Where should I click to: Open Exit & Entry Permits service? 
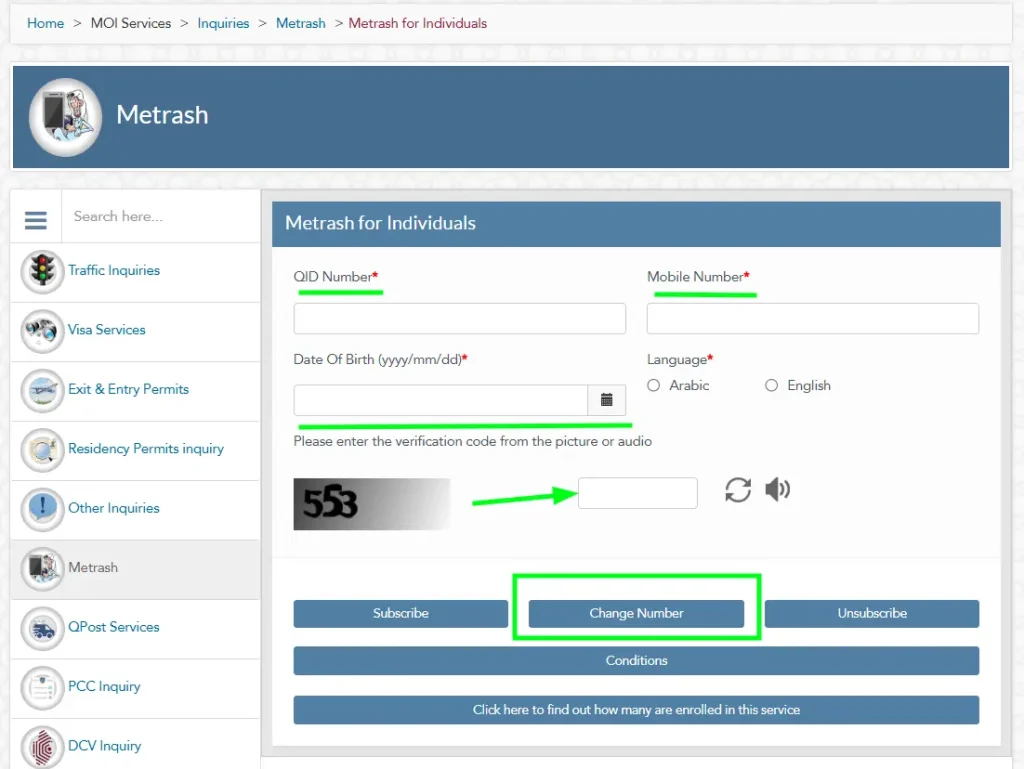(41, 391)
